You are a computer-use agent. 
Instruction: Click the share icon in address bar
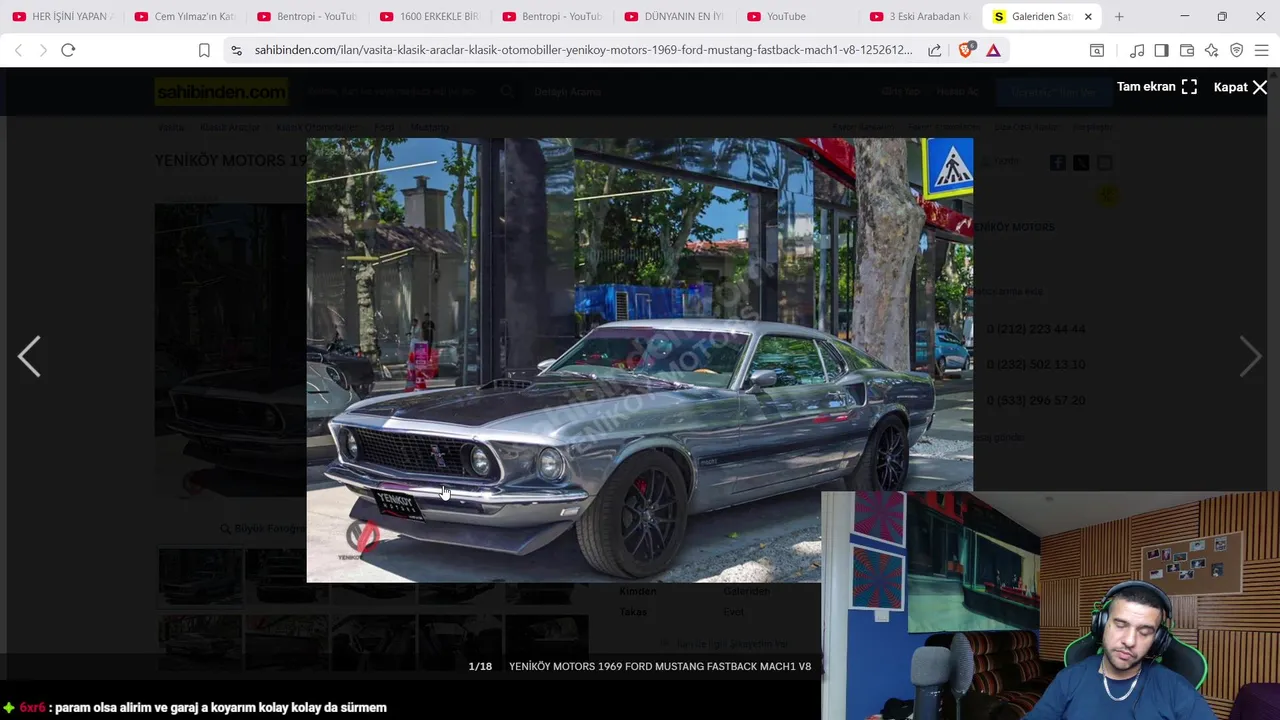pyautogui.click(x=934, y=50)
